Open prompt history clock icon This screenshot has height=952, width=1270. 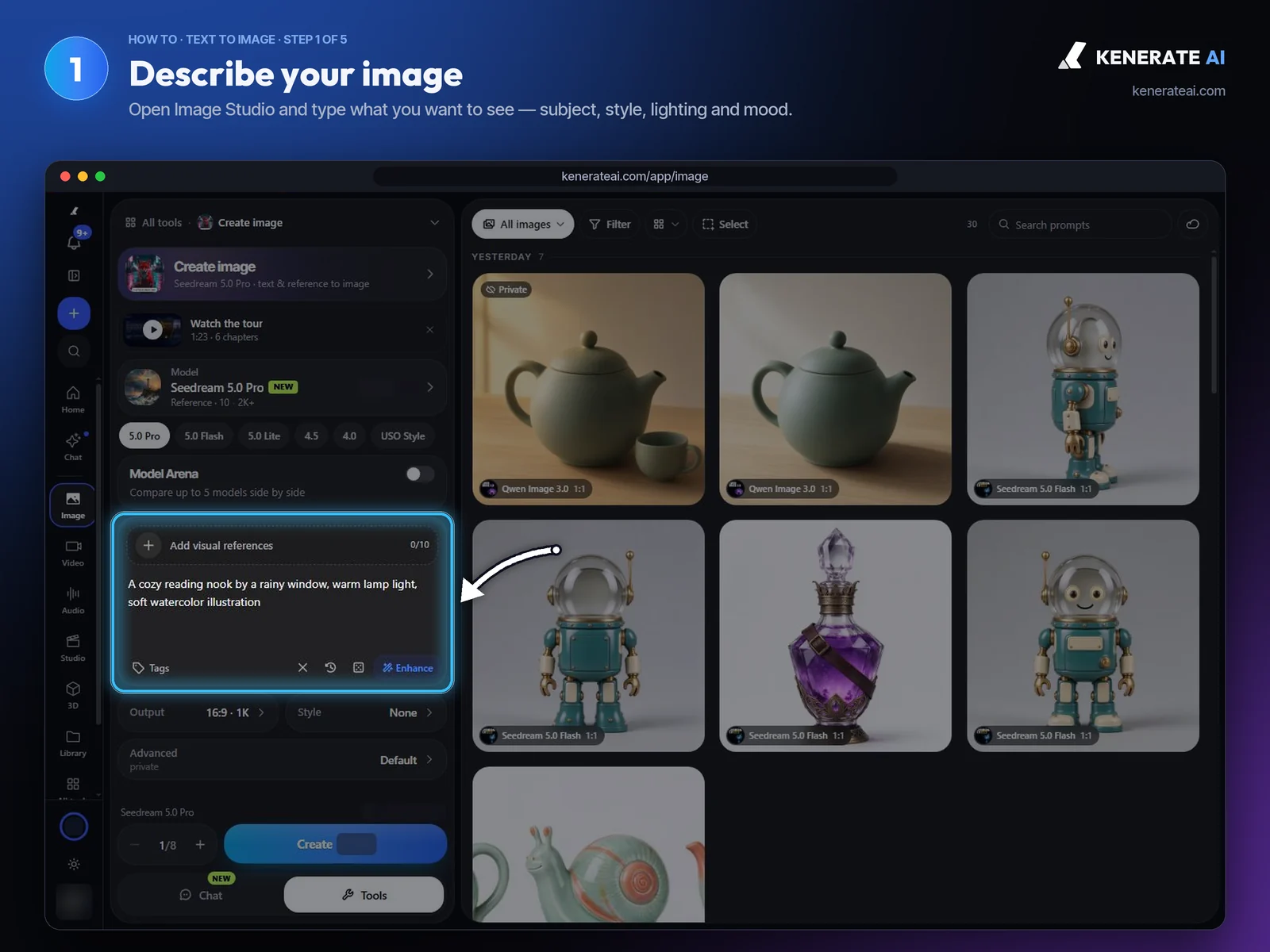330,668
